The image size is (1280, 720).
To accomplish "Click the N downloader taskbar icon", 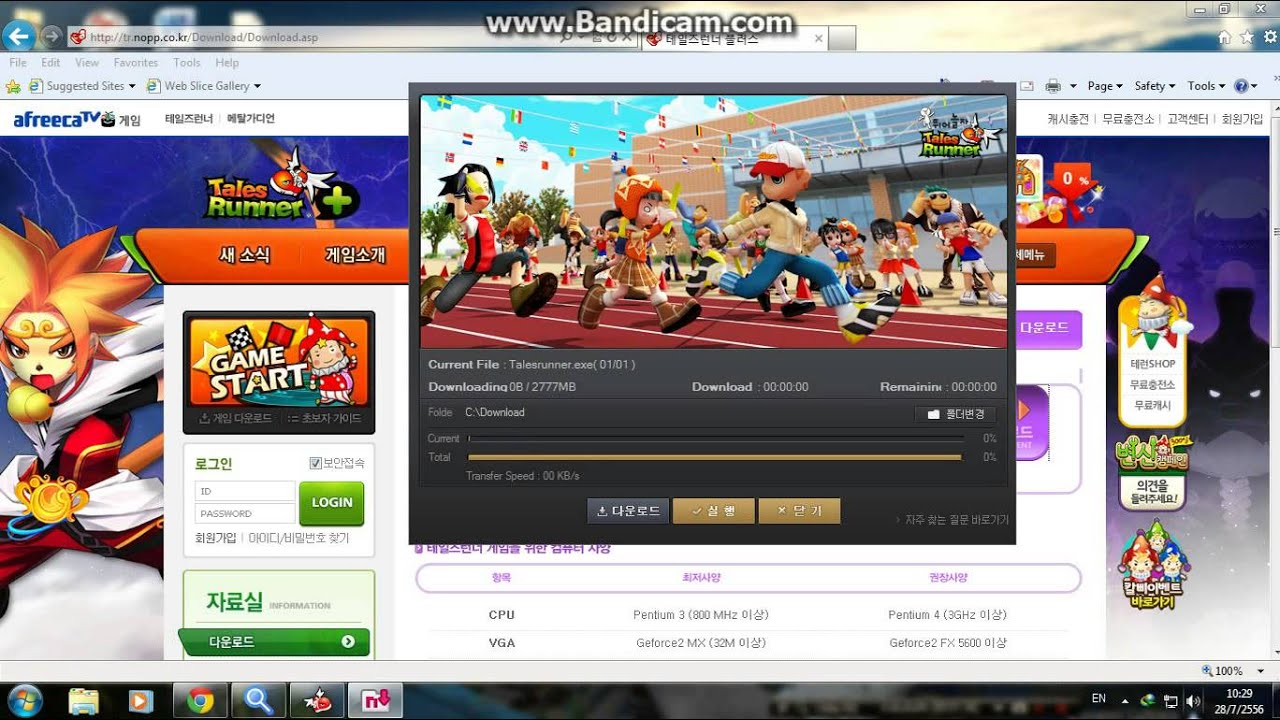I will [376, 700].
